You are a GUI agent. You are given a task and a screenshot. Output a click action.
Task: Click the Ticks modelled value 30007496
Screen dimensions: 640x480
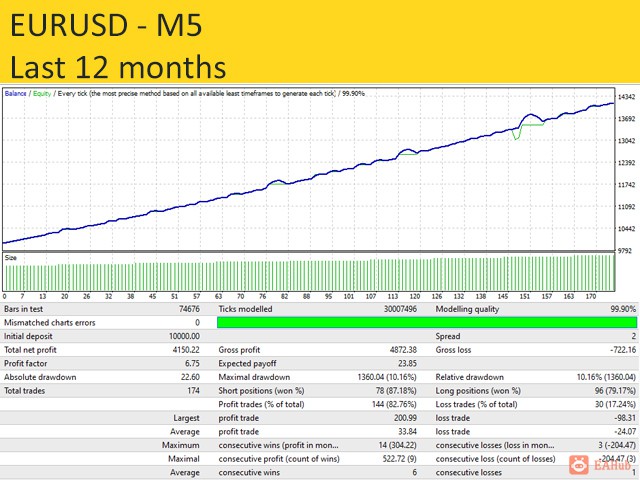(x=400, y=309)
